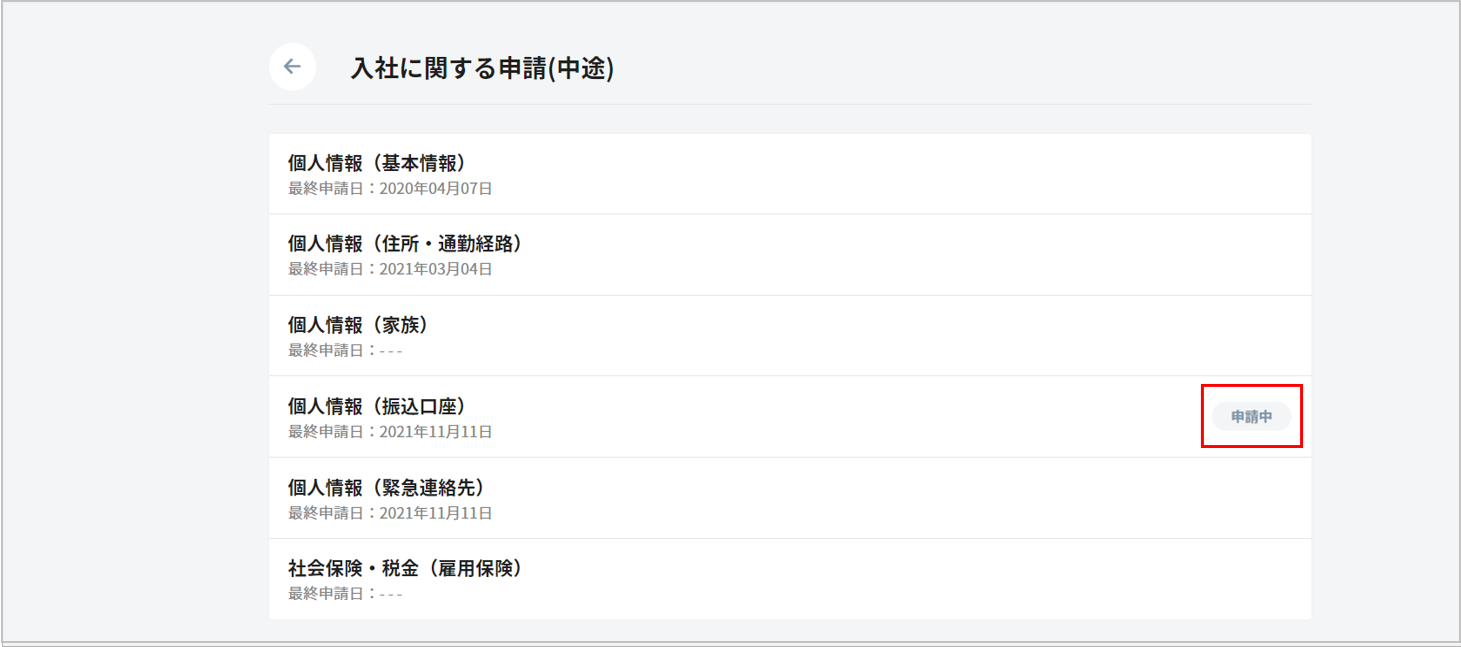The width and height of the screenshot is (1461, 647).
Task: Click 最終申請日 label under 緊急連絡先 entry
Action: click(x=328, y=513)
